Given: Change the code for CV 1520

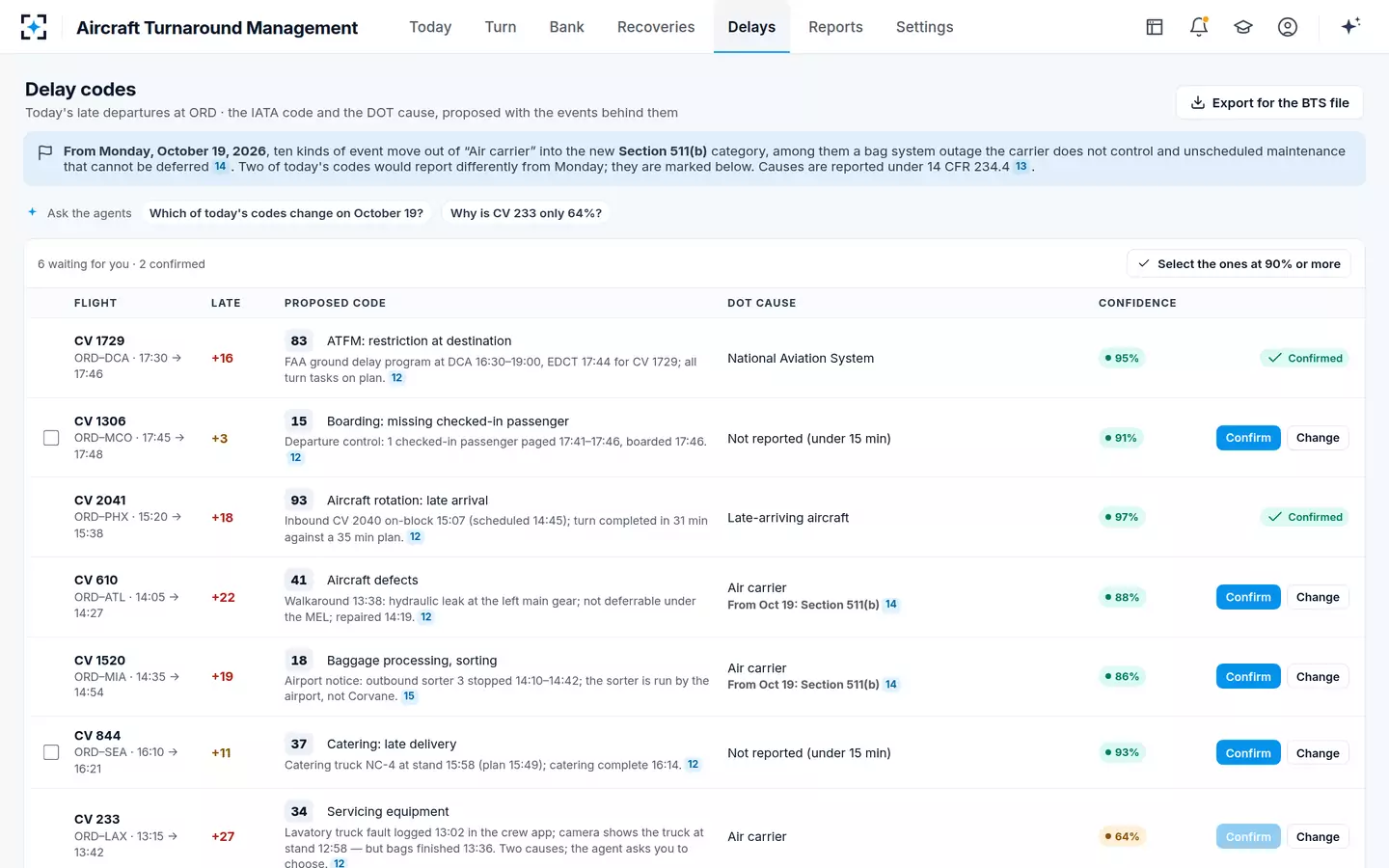Looking at the screenshot, I should [x=1318, y=677].
